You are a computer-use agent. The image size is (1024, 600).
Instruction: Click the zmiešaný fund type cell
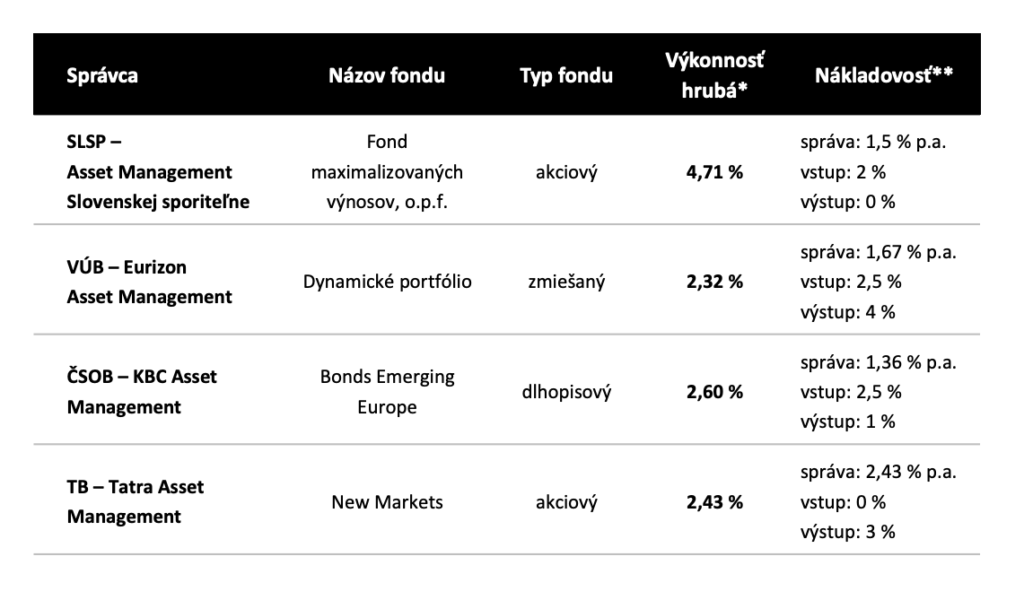[566, 282]
